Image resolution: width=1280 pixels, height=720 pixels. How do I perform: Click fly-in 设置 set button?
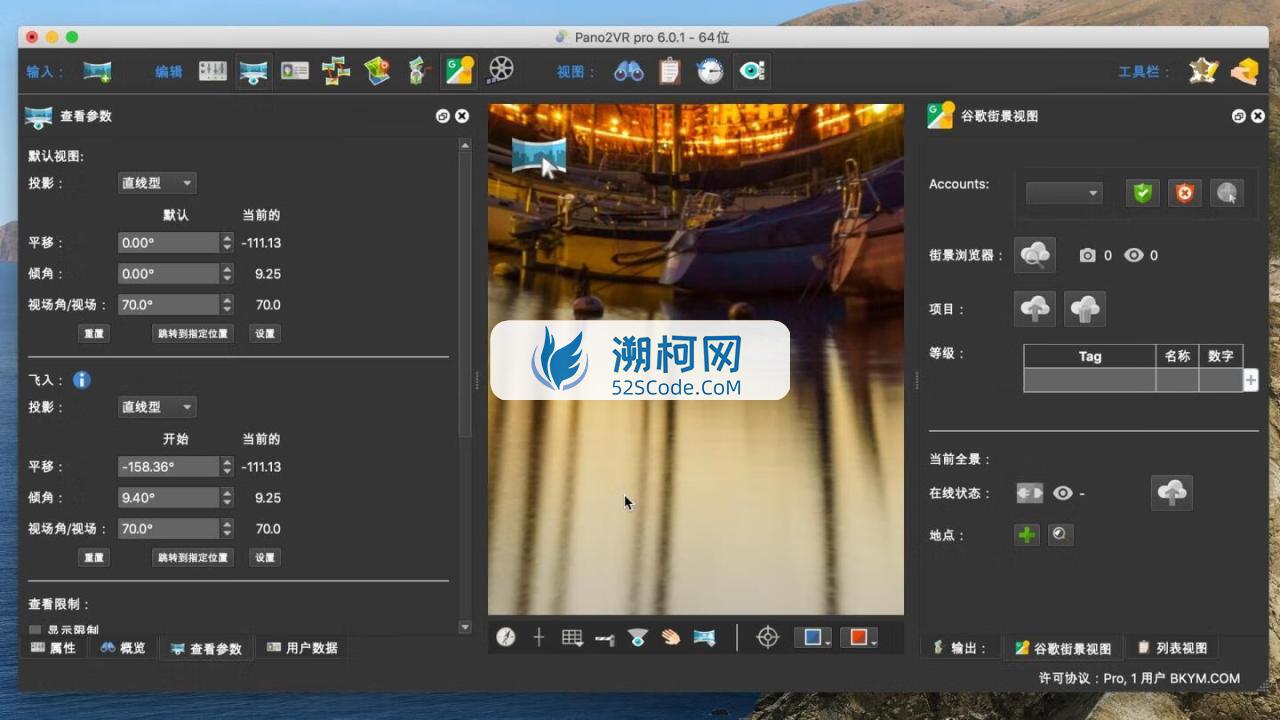(x=264, y=558)
